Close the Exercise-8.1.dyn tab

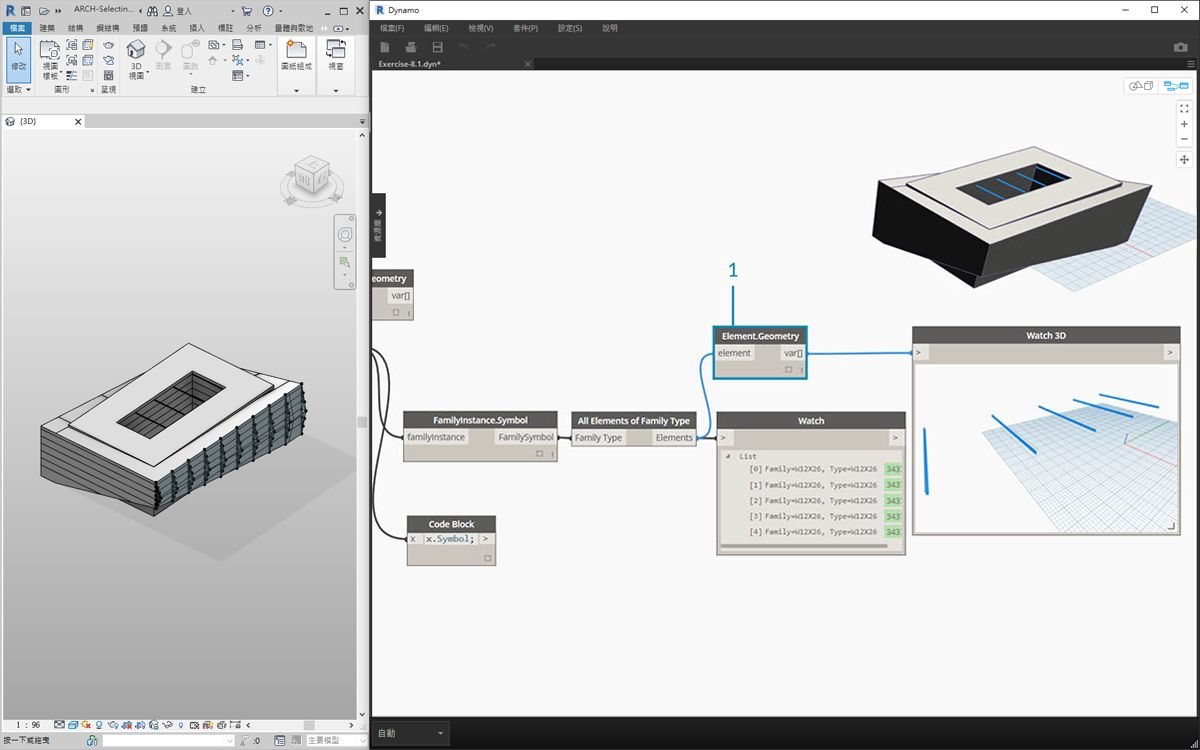tap(529, 64)
